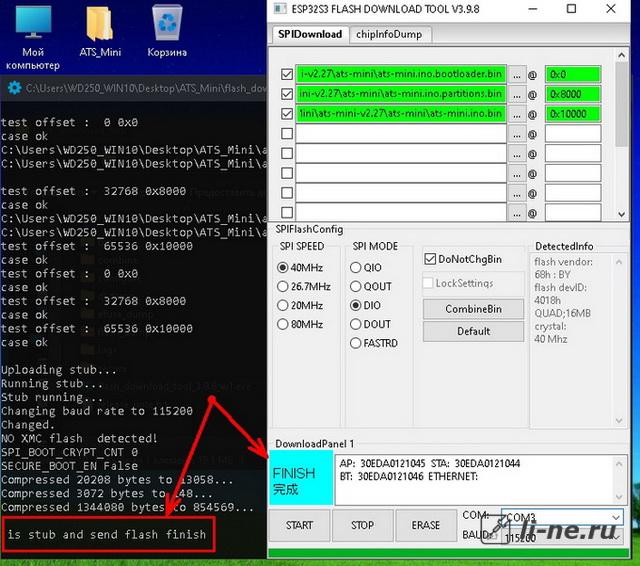Viewport: 640px width, 566px height.
Task: Click the START button
Action: click(x=299, y=525)
